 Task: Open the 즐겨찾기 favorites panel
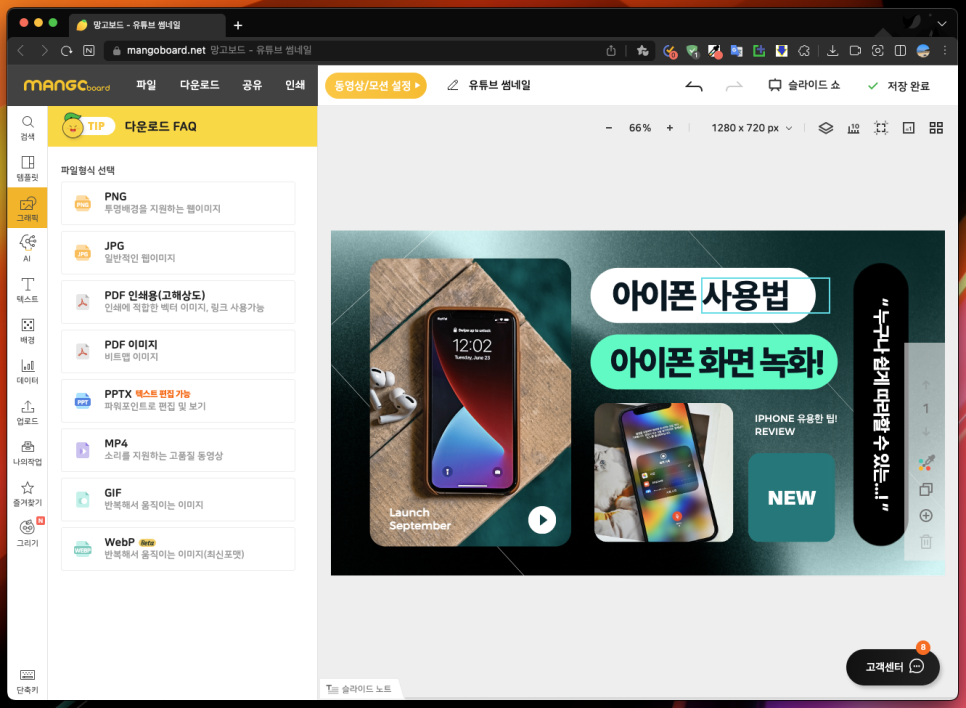tap(27, 493)
